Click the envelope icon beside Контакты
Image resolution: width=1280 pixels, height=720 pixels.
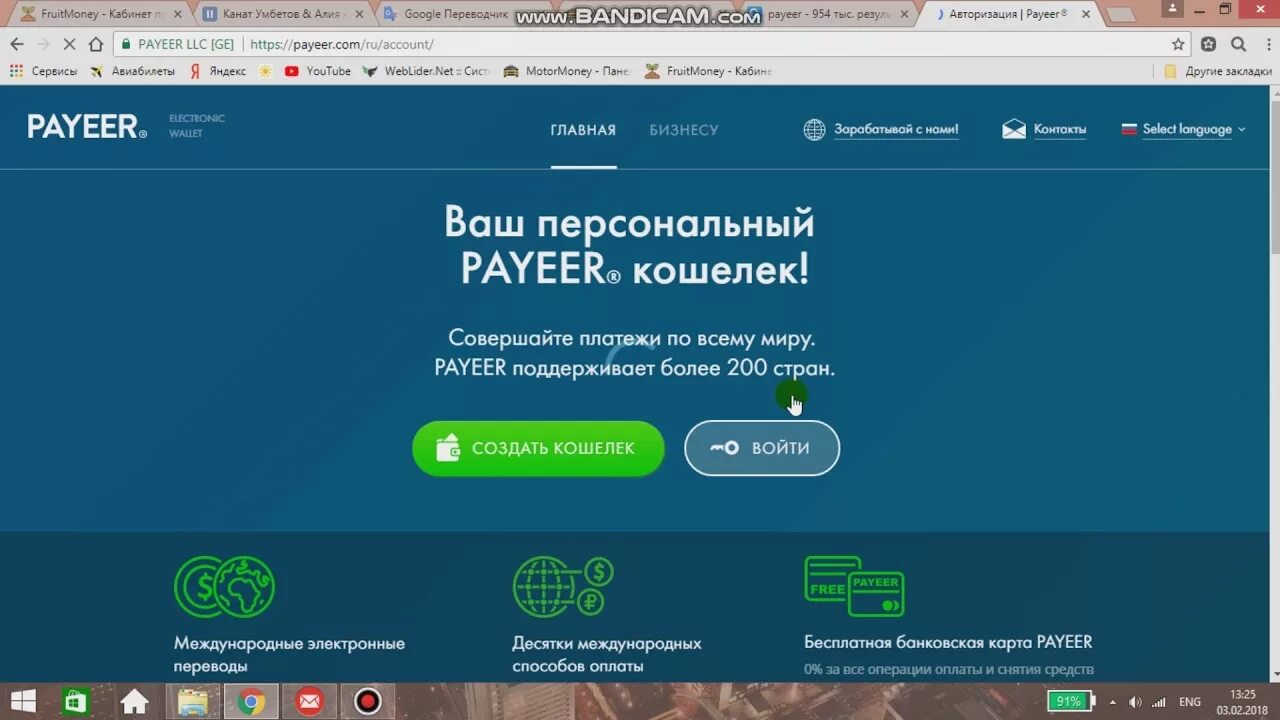click(1014, 129)
